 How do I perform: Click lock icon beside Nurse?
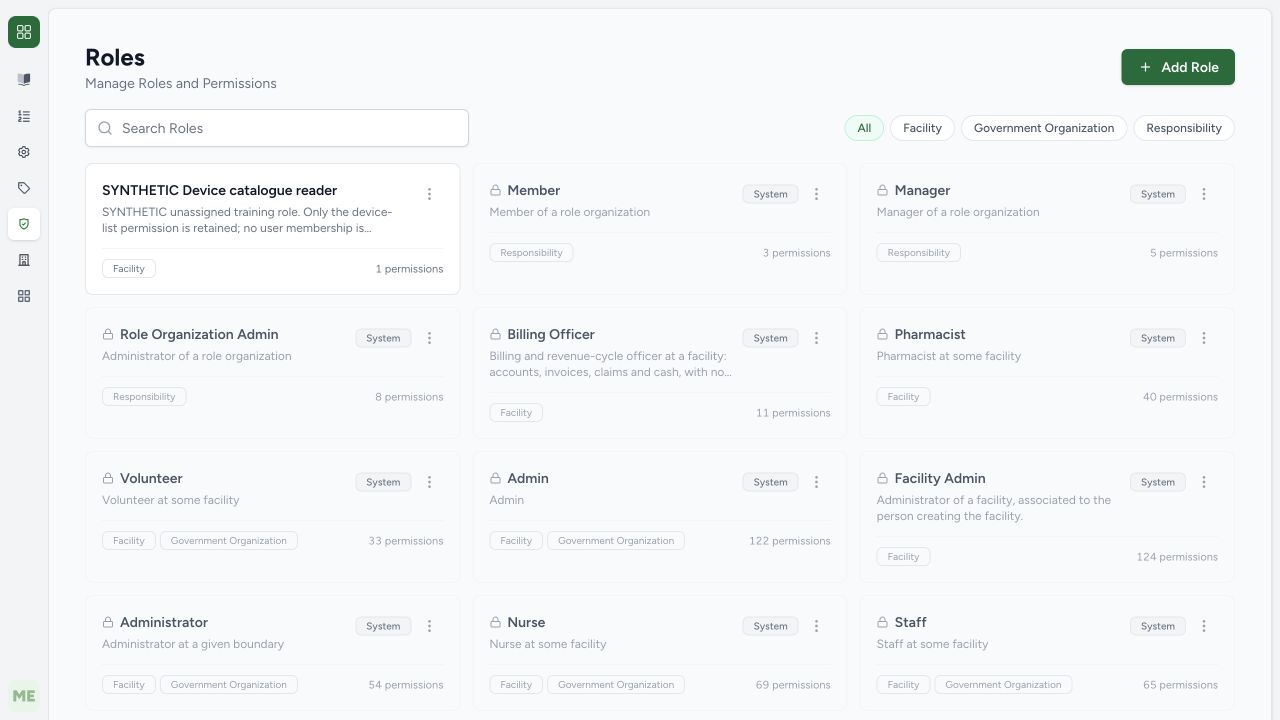(x=495, y=622)
